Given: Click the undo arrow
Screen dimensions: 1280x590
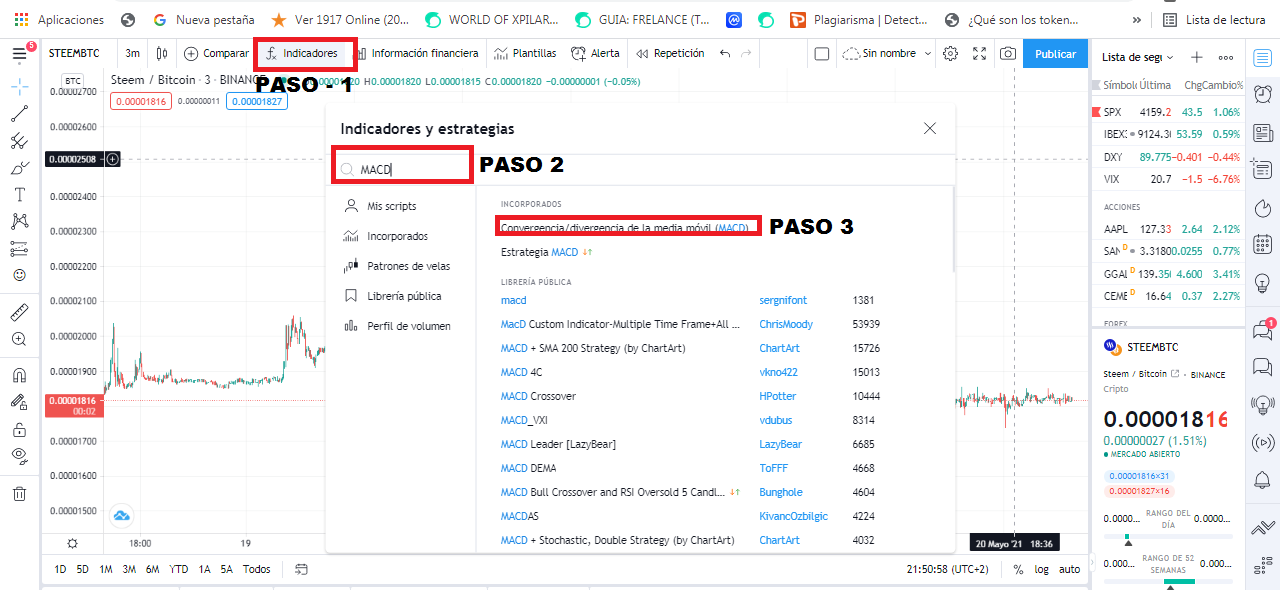Looking at the screenshot, I should (725, 53).
